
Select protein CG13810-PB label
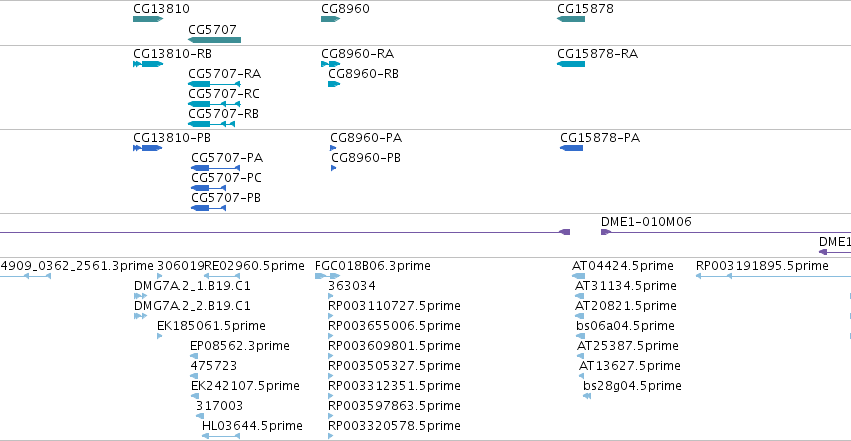pyautogui.click(x=172, y=138)
